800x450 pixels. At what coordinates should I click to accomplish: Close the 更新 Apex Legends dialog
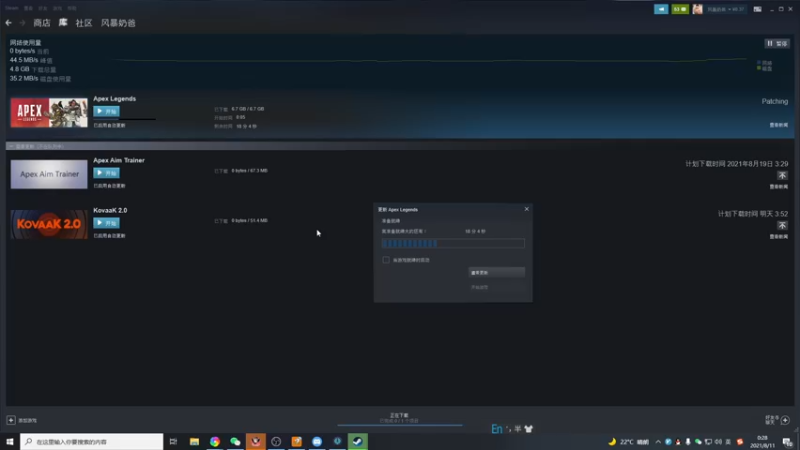[x=527, y=209]
